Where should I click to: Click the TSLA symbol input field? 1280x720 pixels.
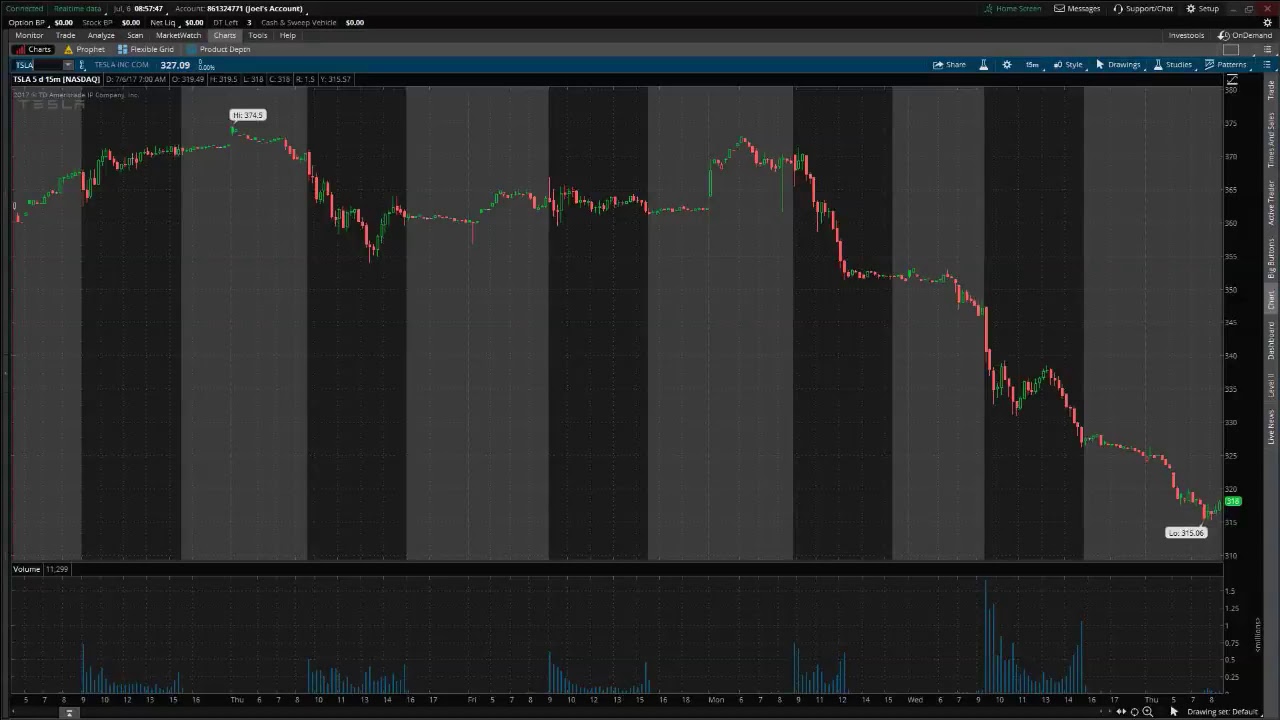37,65
